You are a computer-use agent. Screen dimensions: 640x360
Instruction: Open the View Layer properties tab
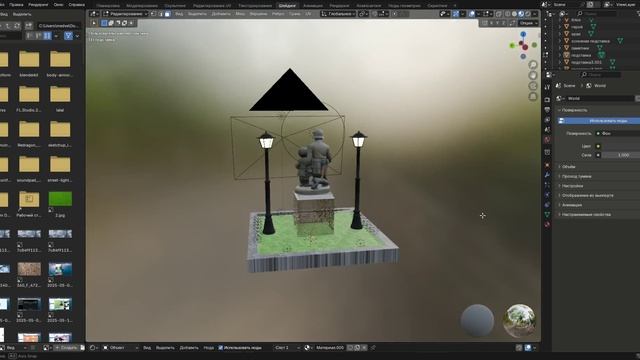tap(547, 120)
